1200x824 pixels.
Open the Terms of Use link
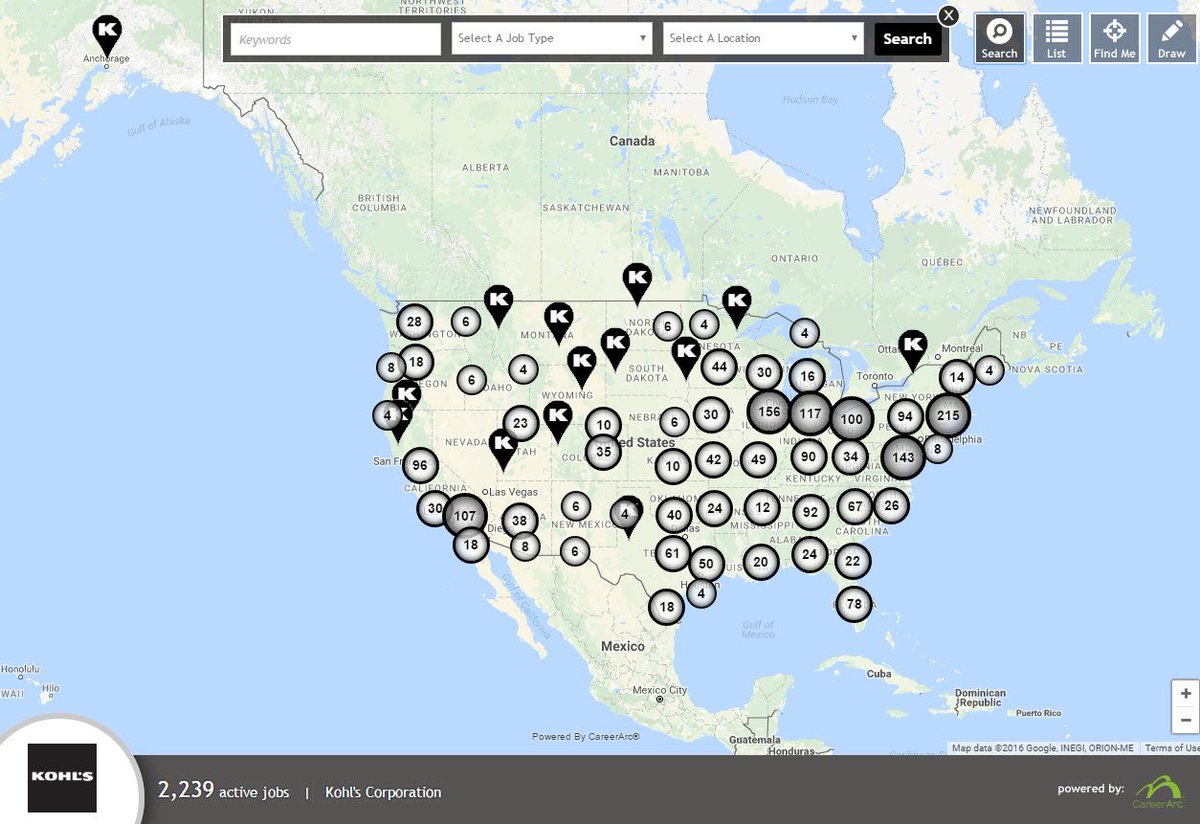(1172, 748)
